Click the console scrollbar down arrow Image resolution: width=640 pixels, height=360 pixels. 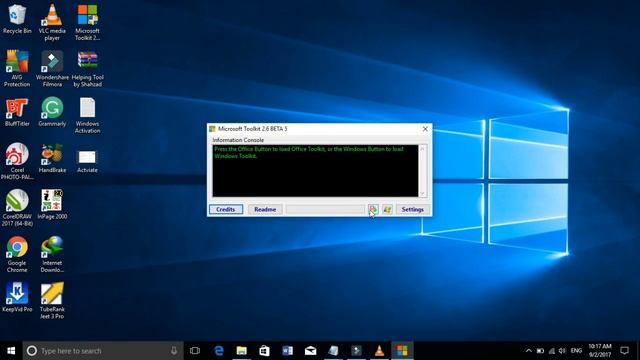click(x=422, y=193)
